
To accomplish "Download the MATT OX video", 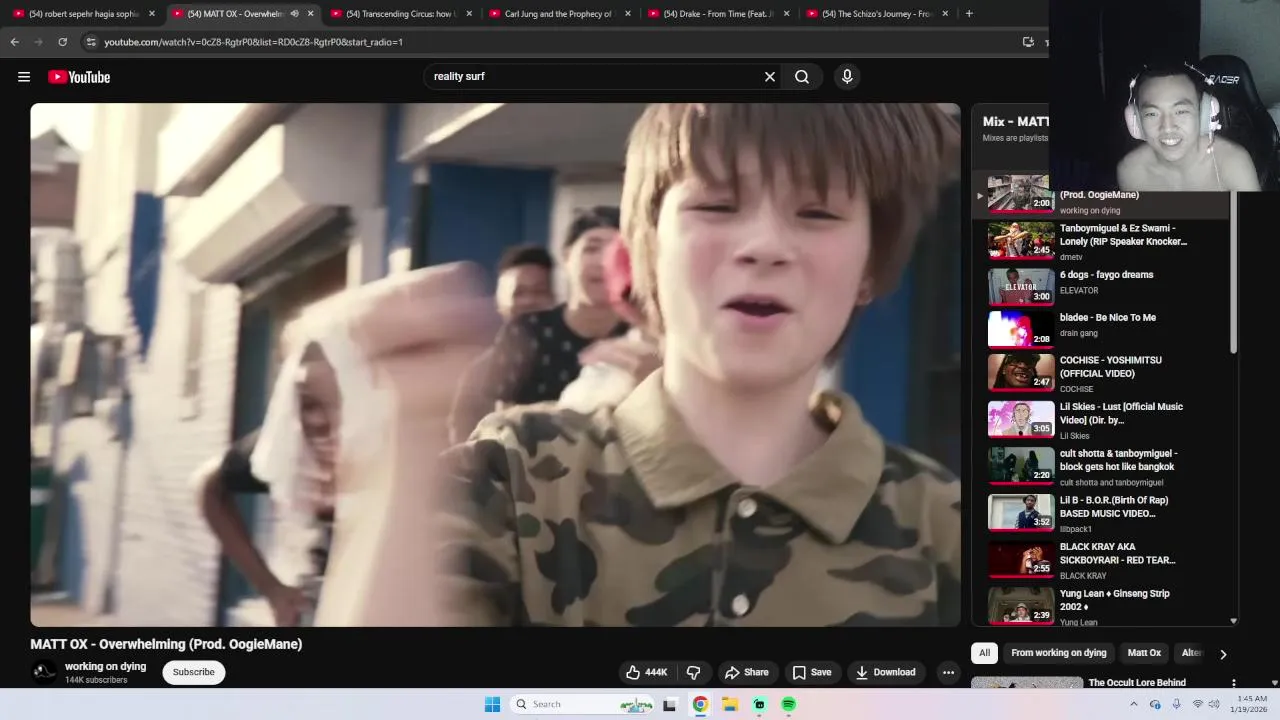I will tap(886, 672).
